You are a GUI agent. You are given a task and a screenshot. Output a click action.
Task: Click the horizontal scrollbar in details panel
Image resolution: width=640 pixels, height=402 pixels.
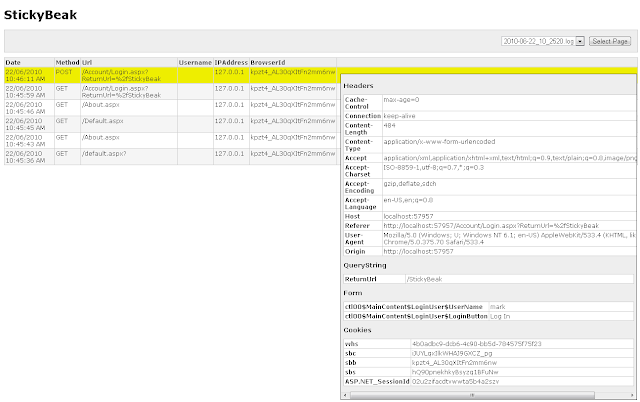[472, 395]
